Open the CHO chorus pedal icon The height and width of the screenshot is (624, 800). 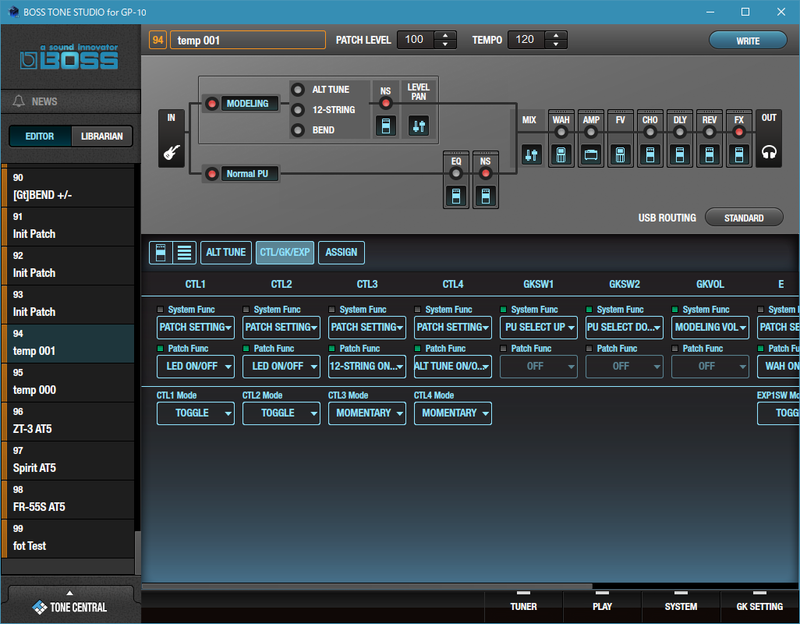649,155
